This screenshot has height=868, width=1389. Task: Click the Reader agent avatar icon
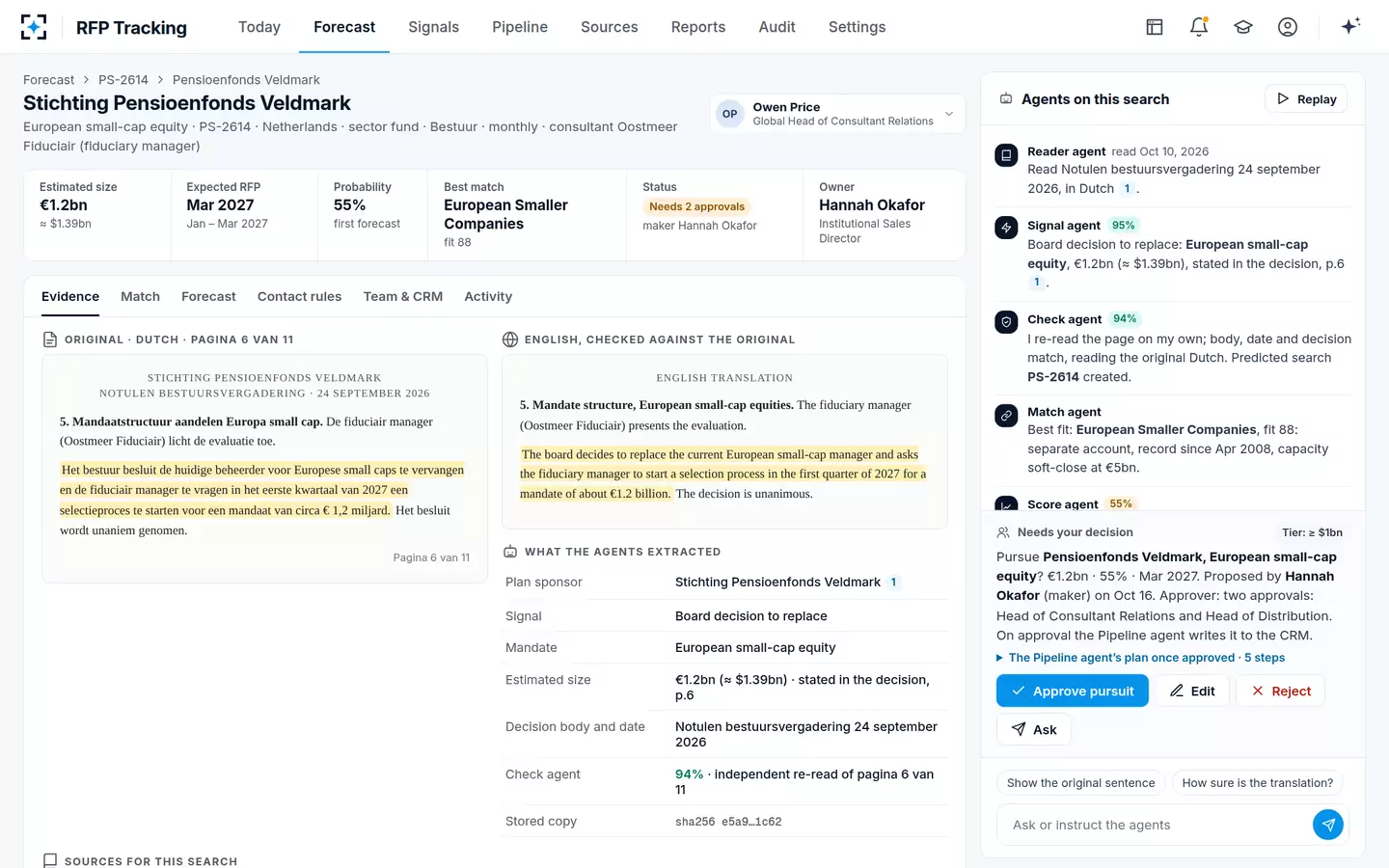1006,154
